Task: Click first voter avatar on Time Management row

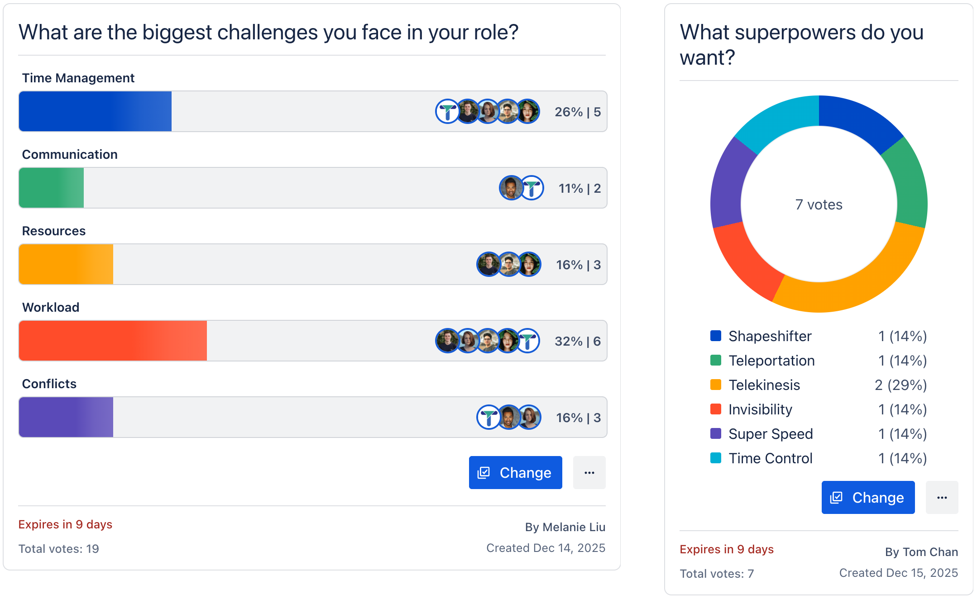Action: (447, 112)
